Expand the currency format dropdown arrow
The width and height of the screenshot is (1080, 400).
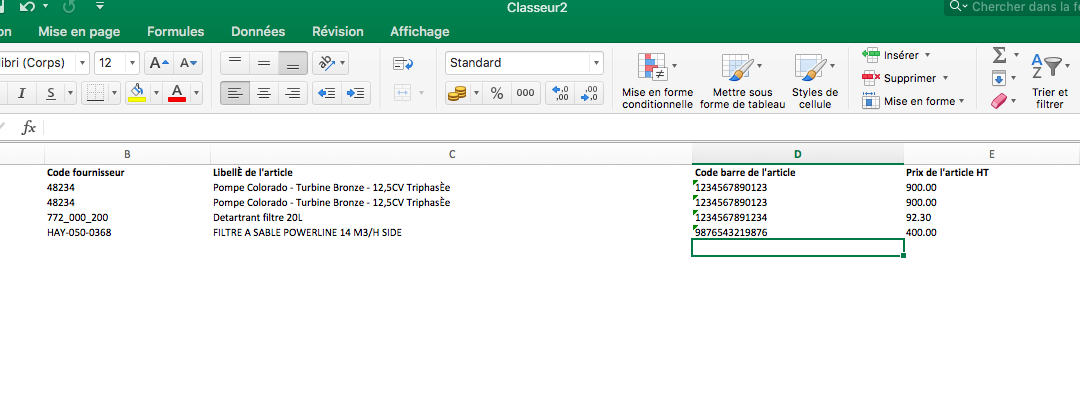coord(476,94)
